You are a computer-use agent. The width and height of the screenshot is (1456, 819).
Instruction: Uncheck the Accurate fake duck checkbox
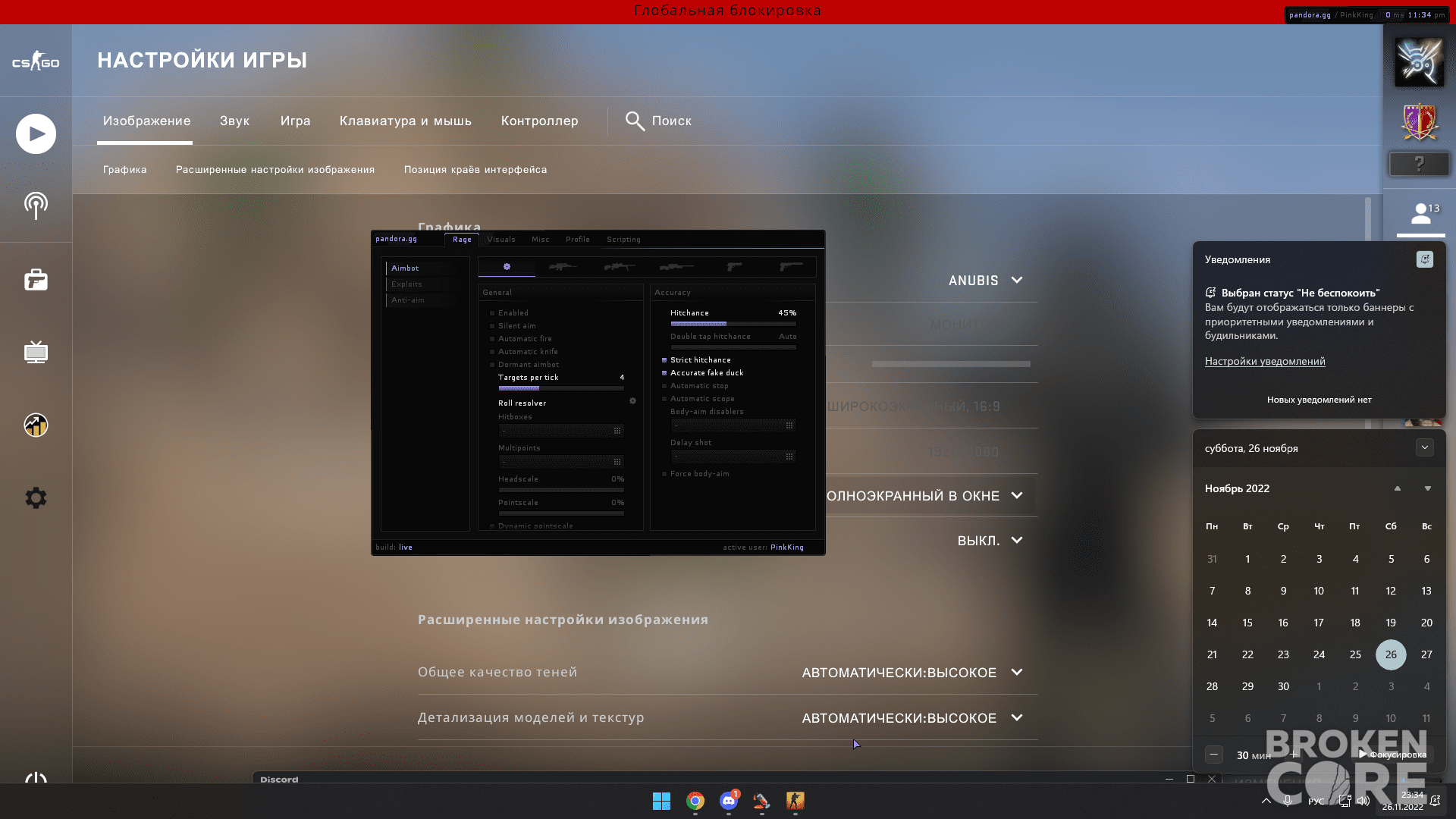pos(664,373)
